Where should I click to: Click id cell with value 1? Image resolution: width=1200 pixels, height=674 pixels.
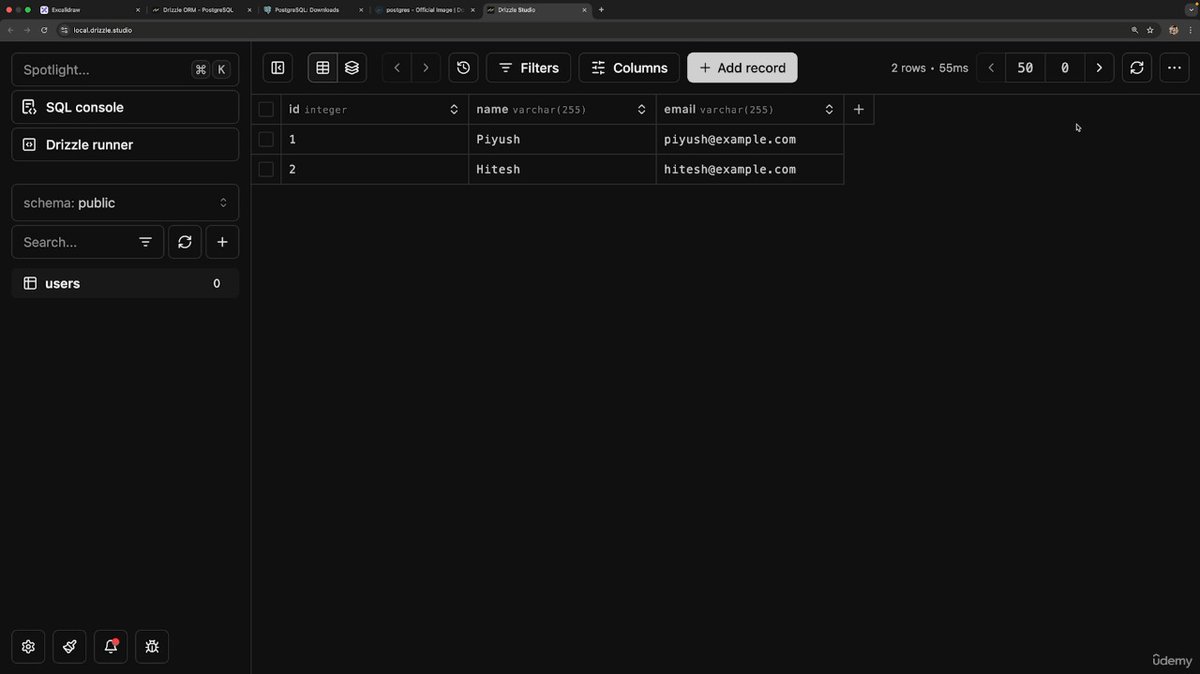tap(375, 139)
